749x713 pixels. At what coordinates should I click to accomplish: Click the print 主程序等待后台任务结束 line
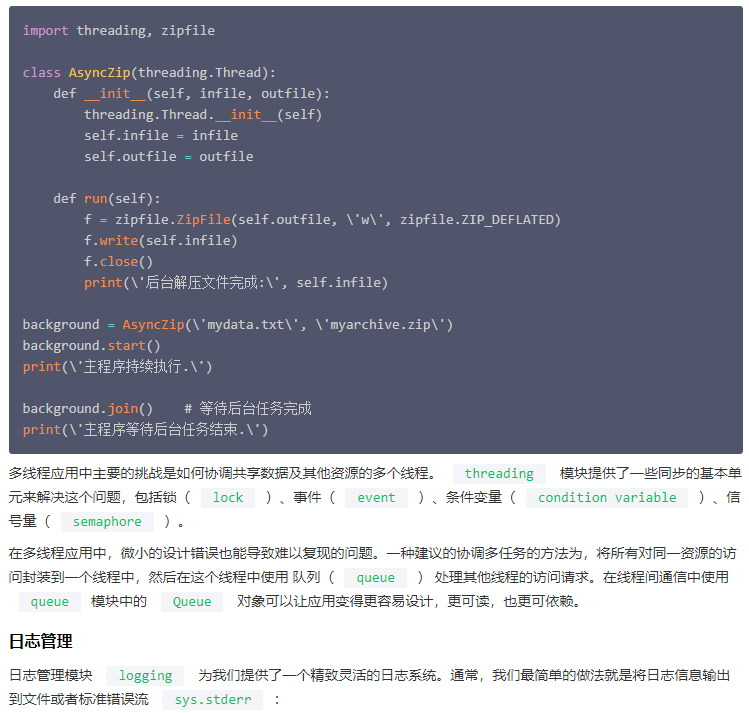[145, 430]
